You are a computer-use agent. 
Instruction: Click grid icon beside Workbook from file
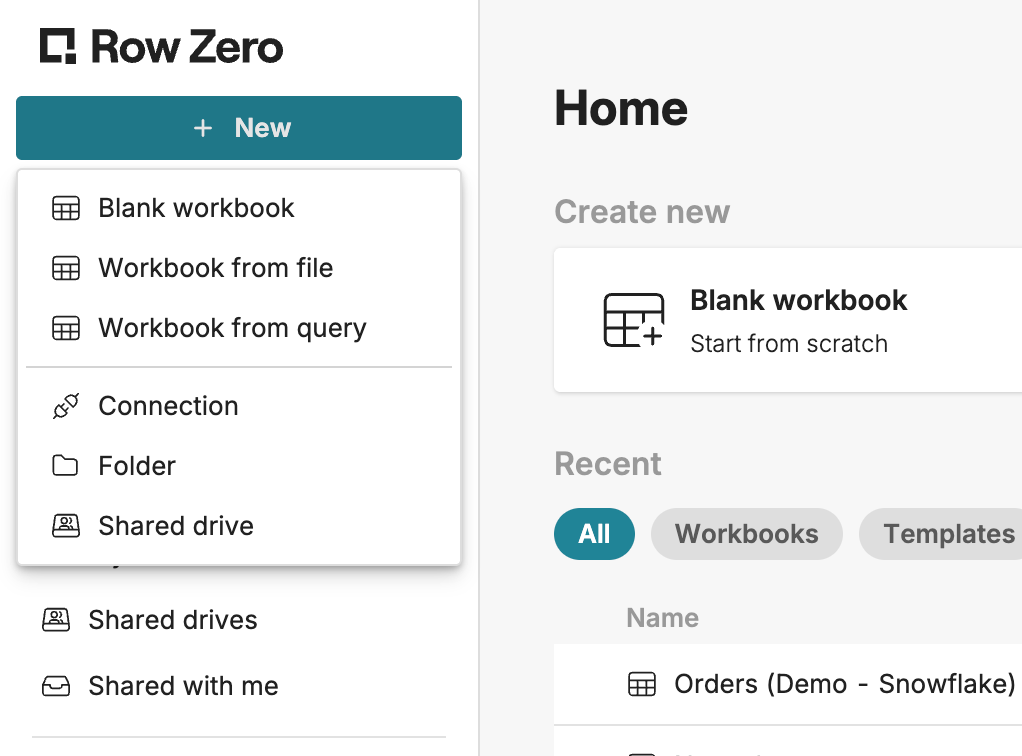[66, 269]
